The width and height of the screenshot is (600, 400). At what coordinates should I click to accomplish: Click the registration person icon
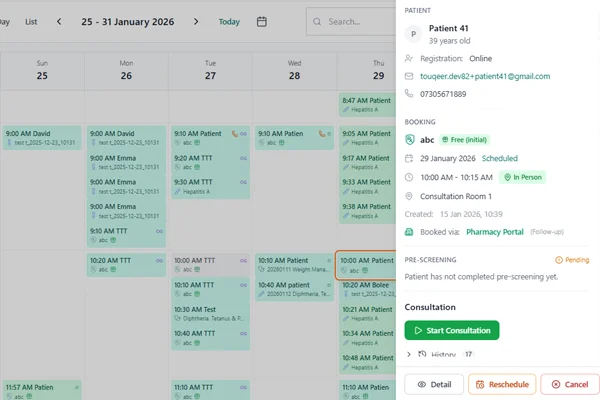[409, 59]
